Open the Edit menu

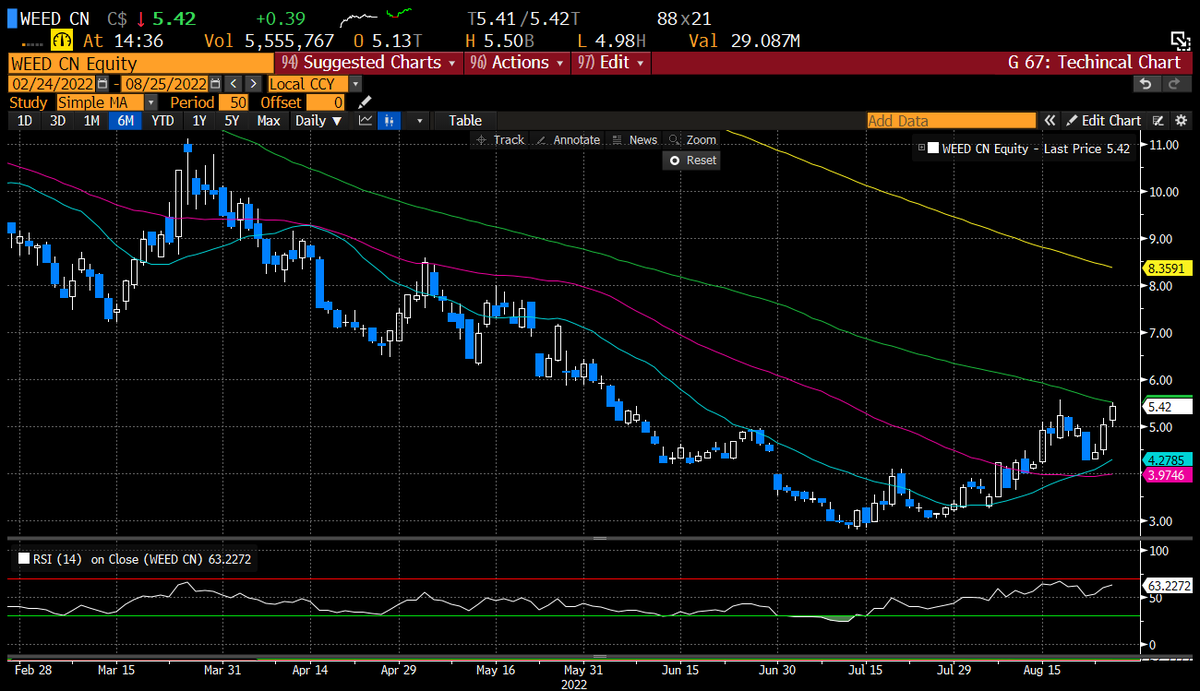tap(610, 62)
